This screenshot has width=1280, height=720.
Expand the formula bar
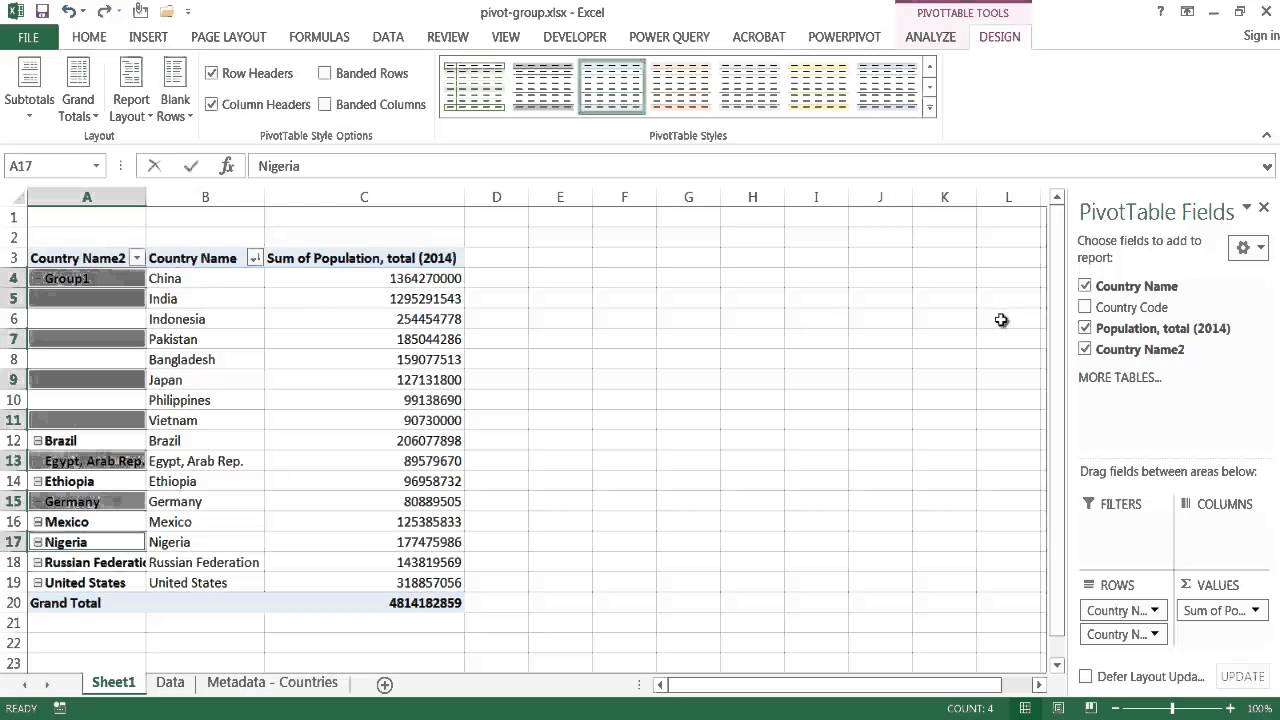pyautogui.click(x=1268, y=166)
